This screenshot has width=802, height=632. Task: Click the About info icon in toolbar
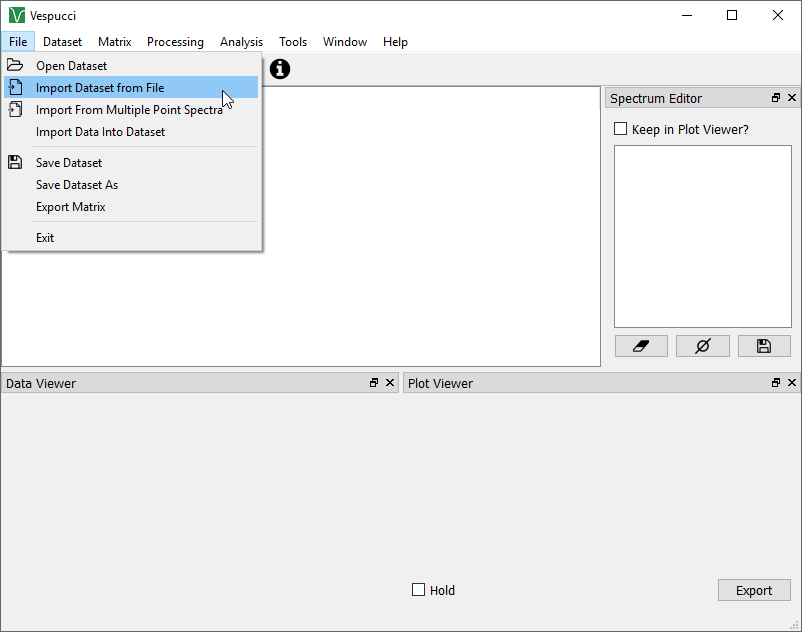(280, 69)
